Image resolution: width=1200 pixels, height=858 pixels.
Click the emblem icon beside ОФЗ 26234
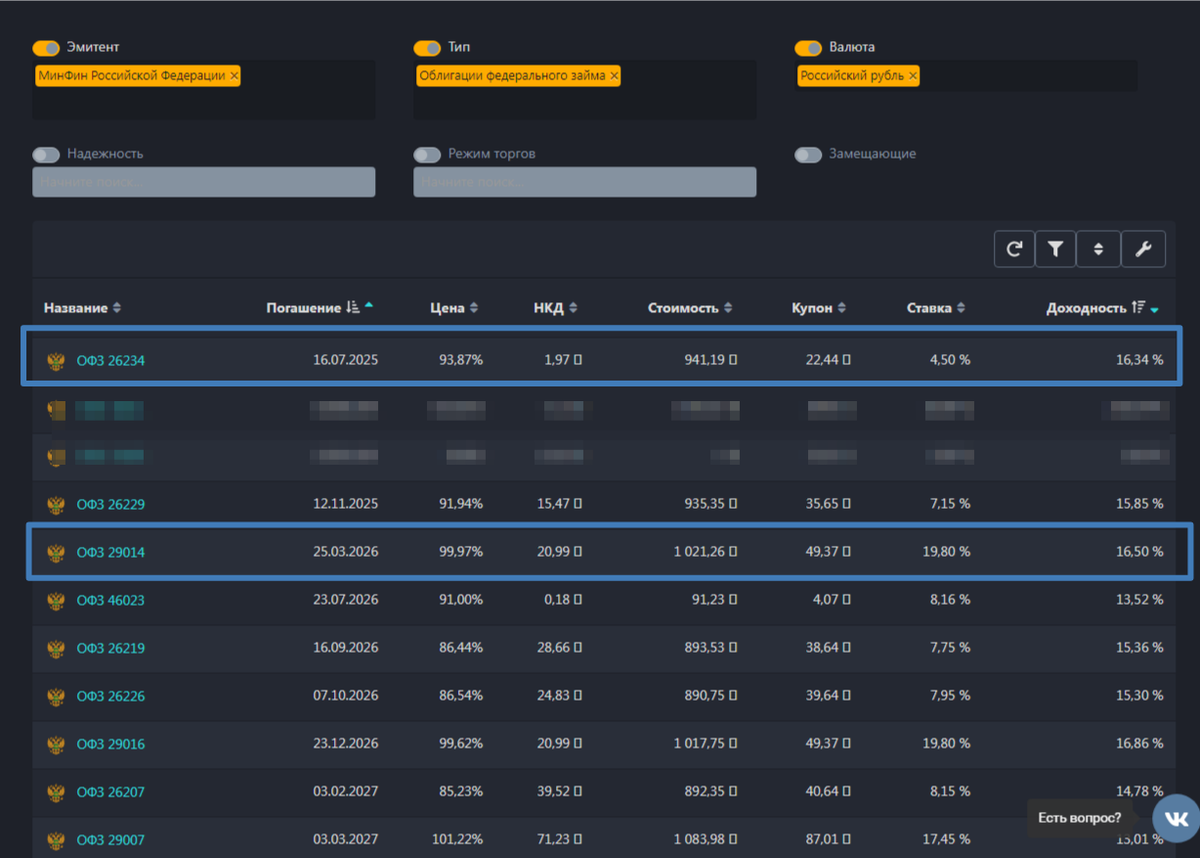pyautogui.click(x=56, y=360)
